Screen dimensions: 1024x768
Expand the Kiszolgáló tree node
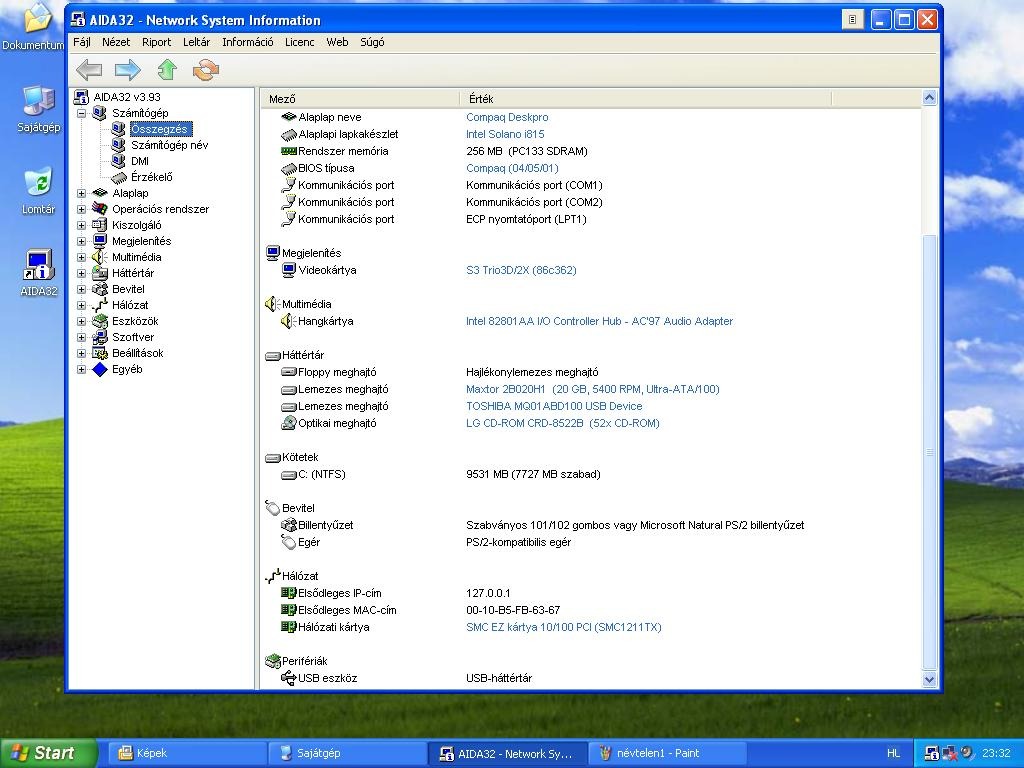[82, 225]
